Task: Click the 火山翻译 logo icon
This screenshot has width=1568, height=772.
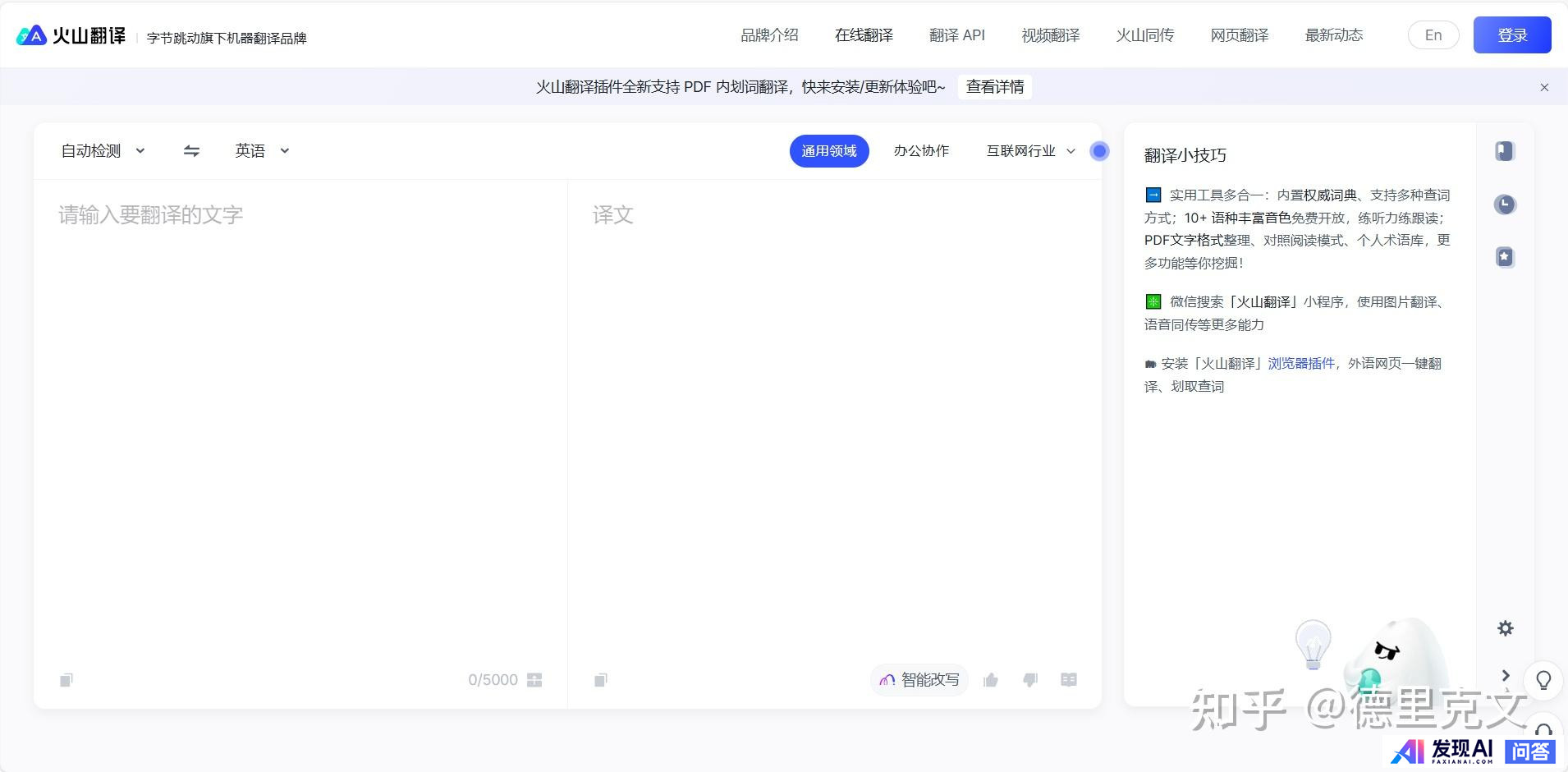Action: 31,35
